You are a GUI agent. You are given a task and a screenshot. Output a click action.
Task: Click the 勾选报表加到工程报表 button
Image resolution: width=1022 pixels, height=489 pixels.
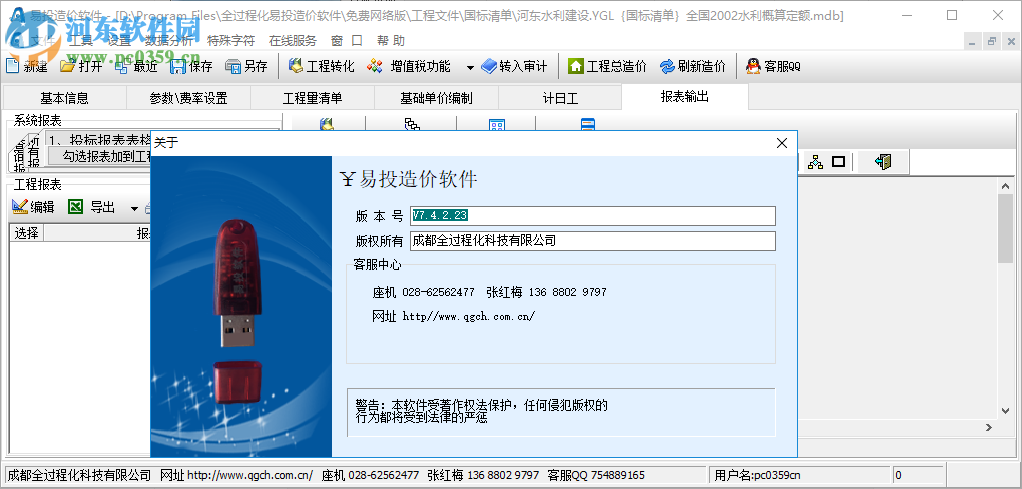coord(100,156)
